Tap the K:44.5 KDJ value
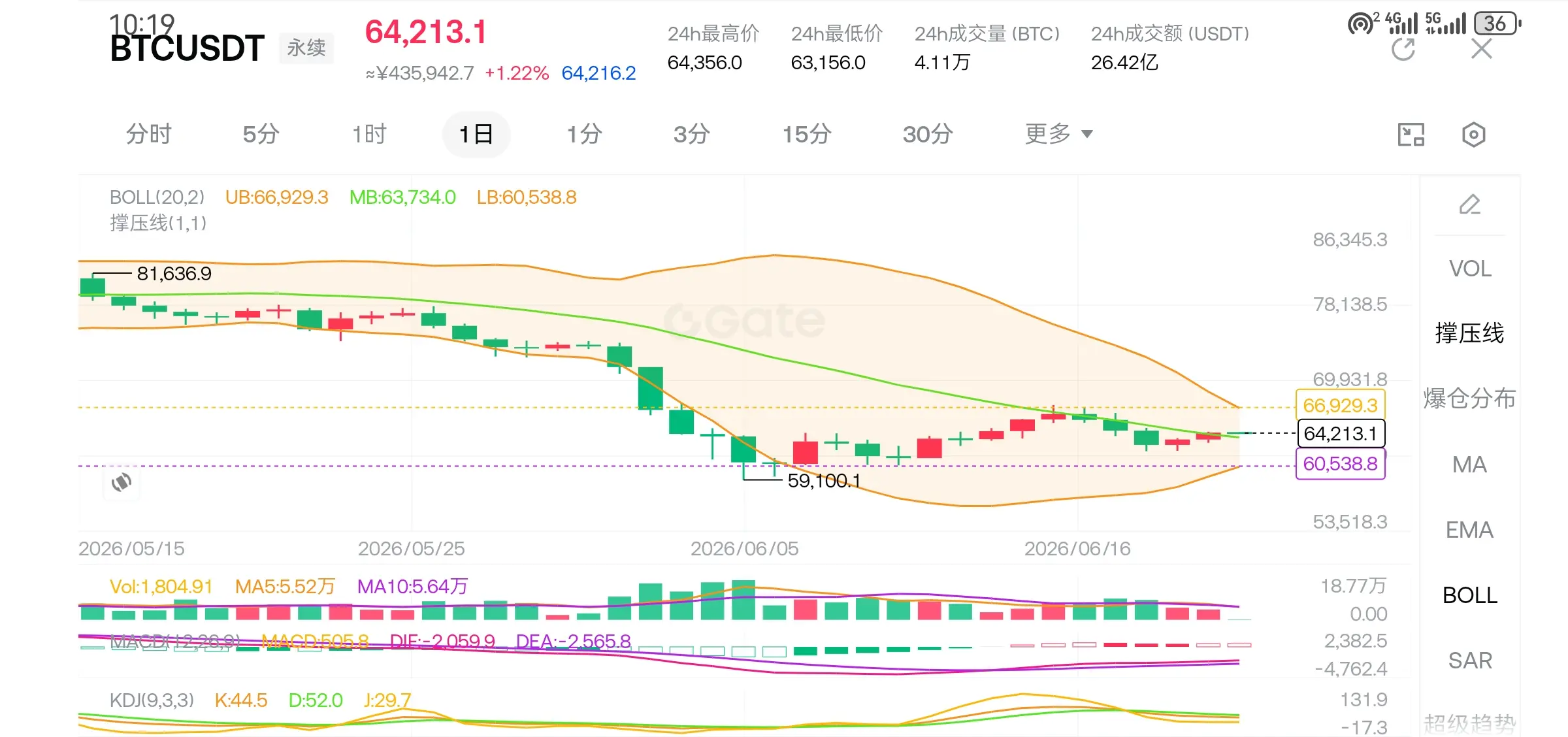The height and width of the screenshot is (737, 1568). (241, 700)
